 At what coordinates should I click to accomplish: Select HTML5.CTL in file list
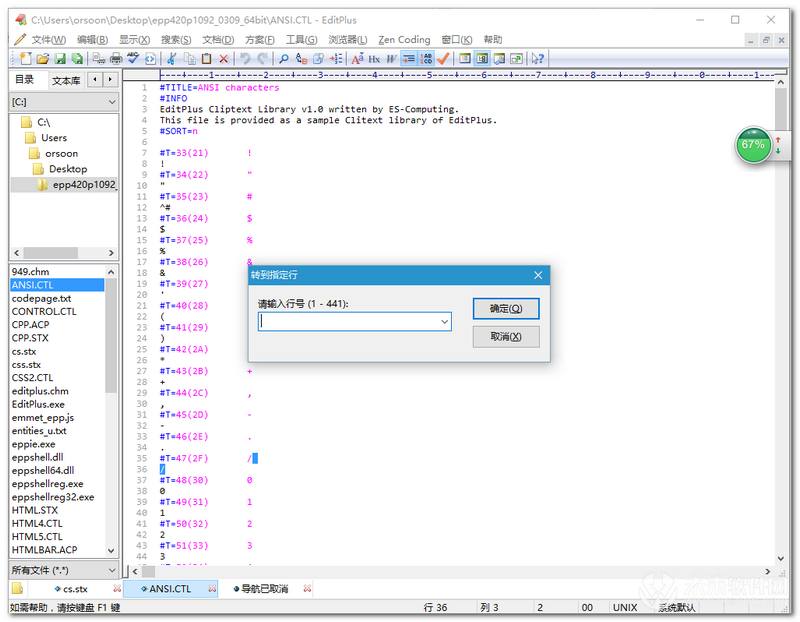[x=37, y=537]
